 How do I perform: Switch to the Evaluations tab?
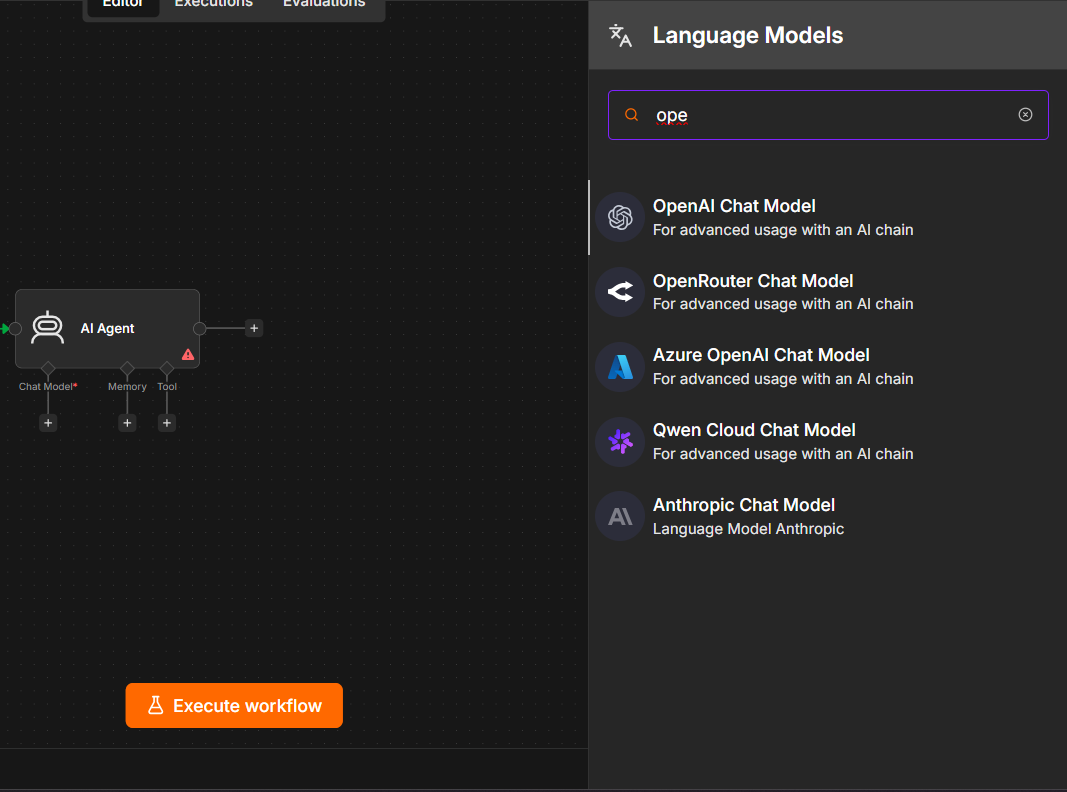click(x=324, y=4)
